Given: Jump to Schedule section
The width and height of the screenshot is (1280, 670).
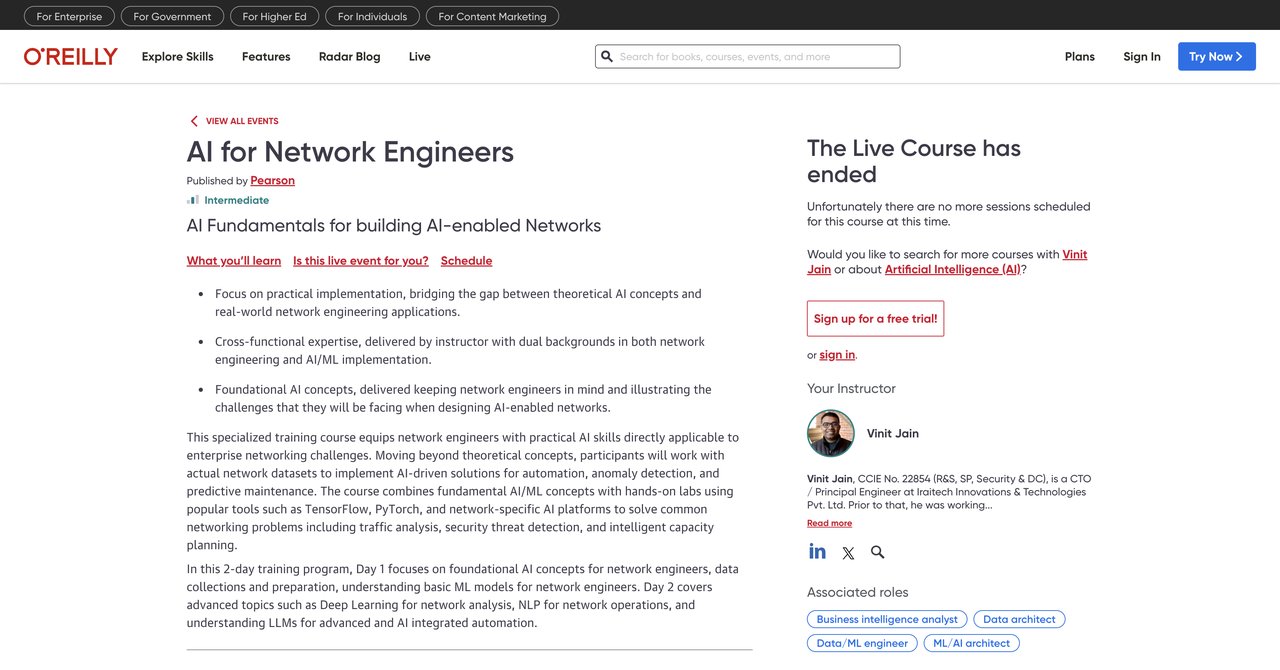Looking at the screenshot, I should click(x=467, y=261).
